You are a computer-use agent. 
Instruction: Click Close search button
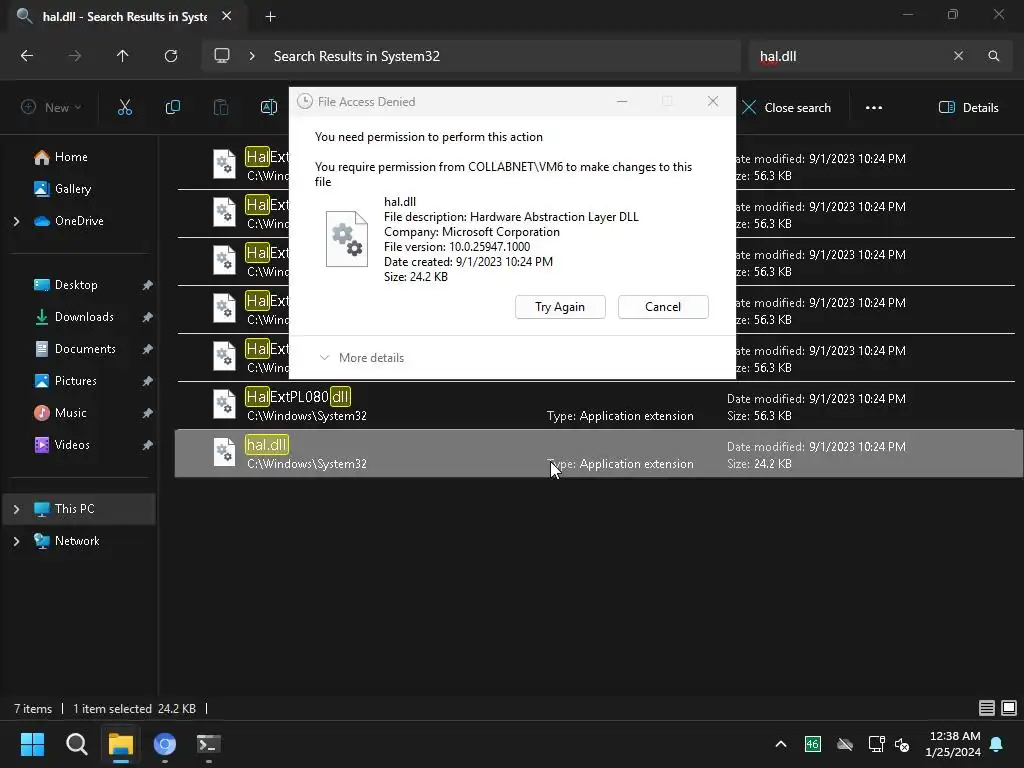point(786,108)
